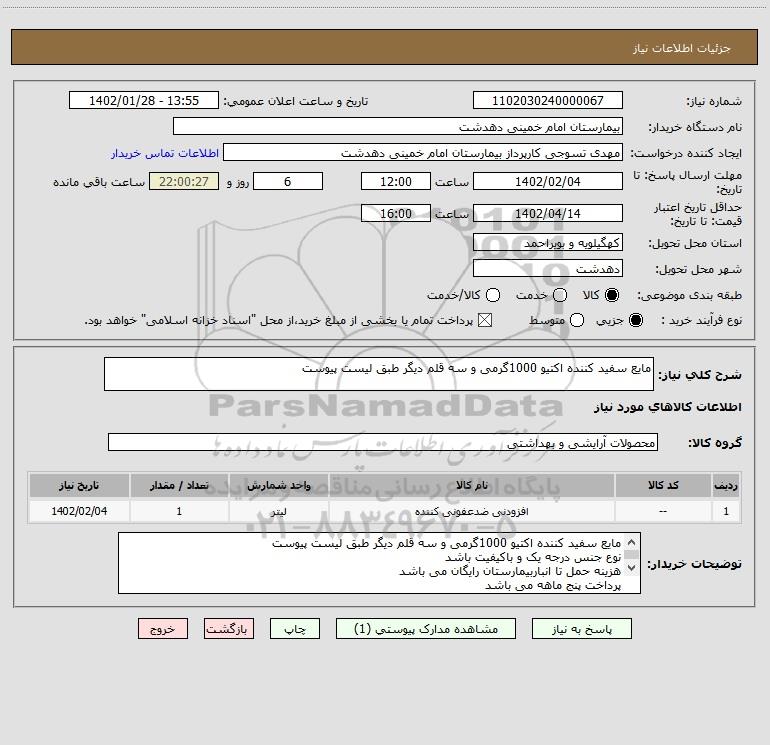
Task: Click the buyer notes text area
Action: pyautogui.click(x=379, y=563)
